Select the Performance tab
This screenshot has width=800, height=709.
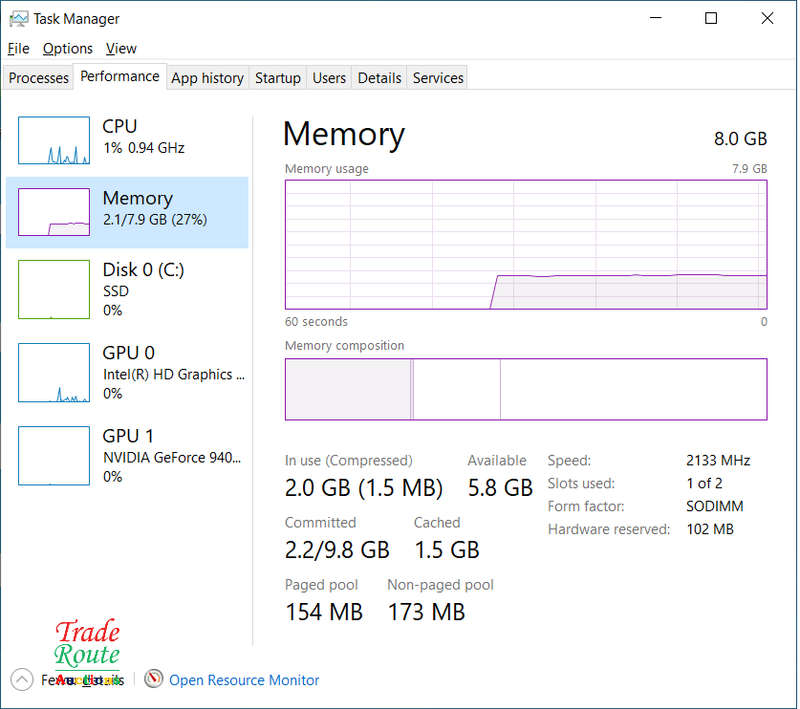pyautogui.click(x=120, y=77)
